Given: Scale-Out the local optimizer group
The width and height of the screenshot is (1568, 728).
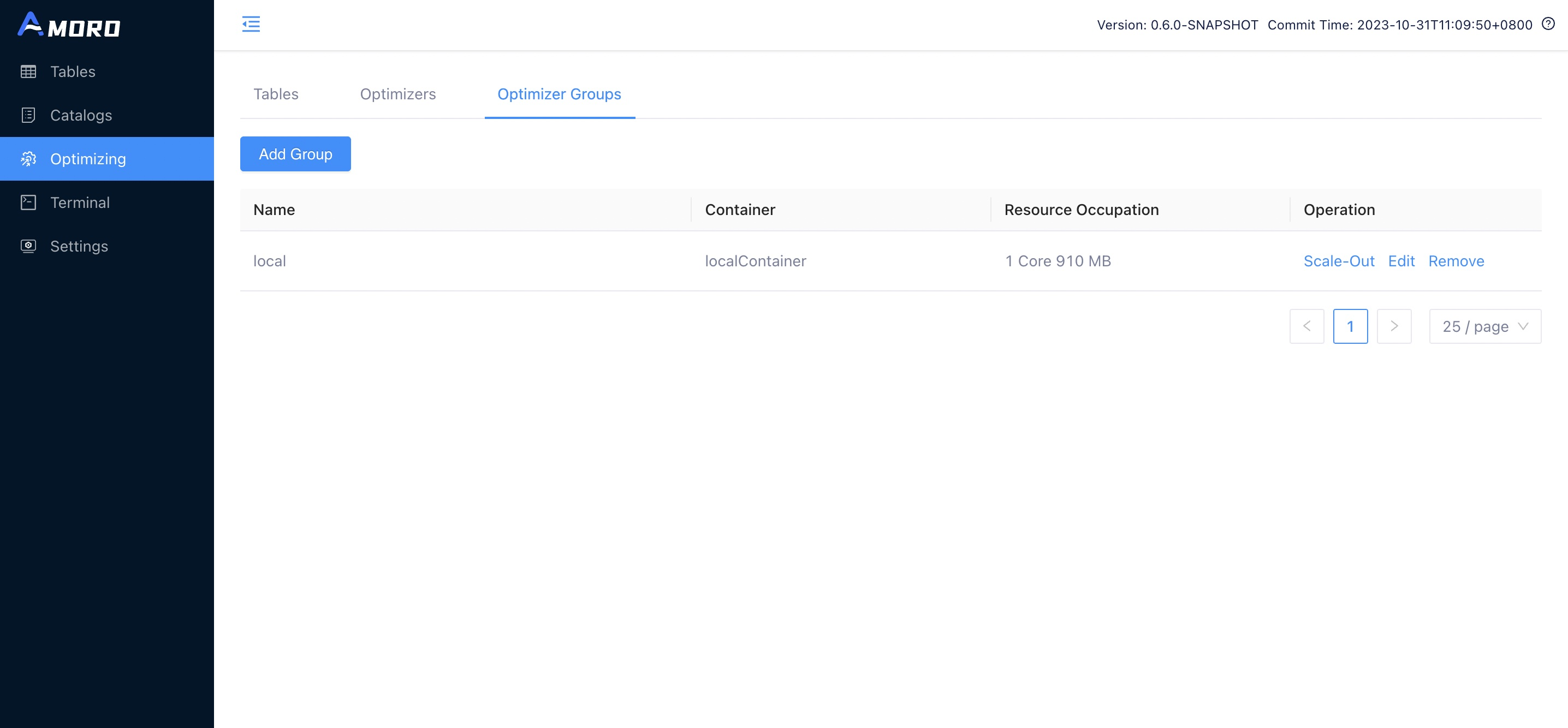Looking at the screenshot, I should pyautogui.click(x=1339, y=261).
